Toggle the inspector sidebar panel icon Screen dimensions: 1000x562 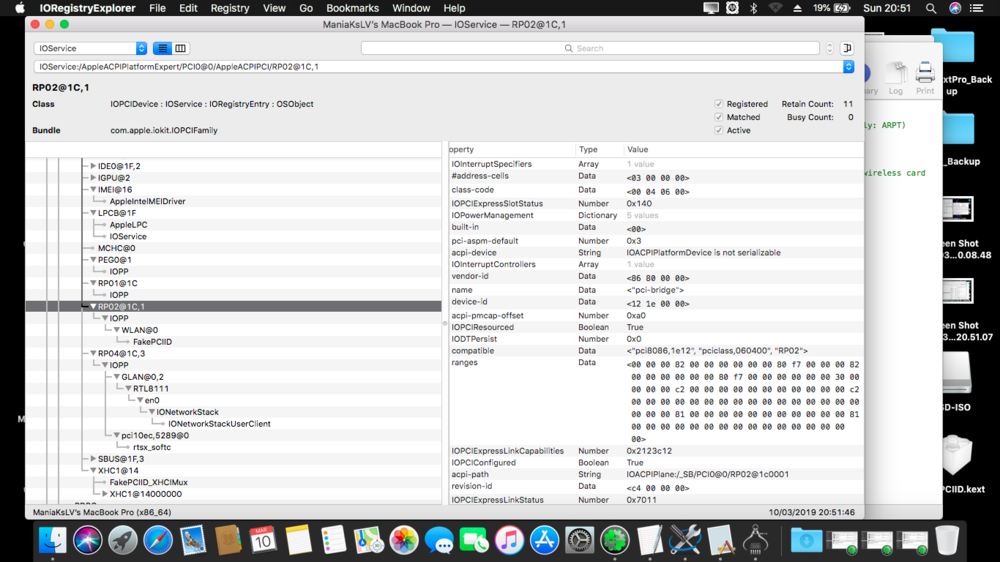point(847,48)
